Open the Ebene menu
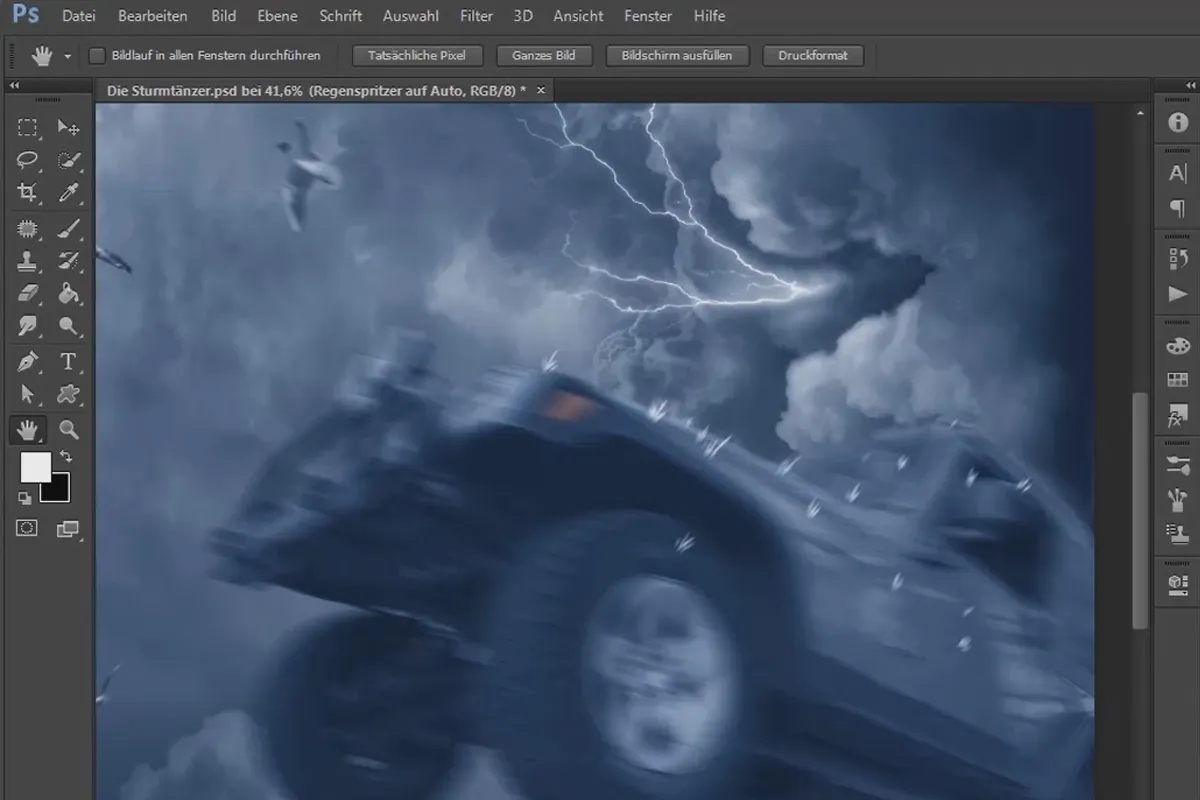The height and width of the screenshot is (800, 1200). 277,16
